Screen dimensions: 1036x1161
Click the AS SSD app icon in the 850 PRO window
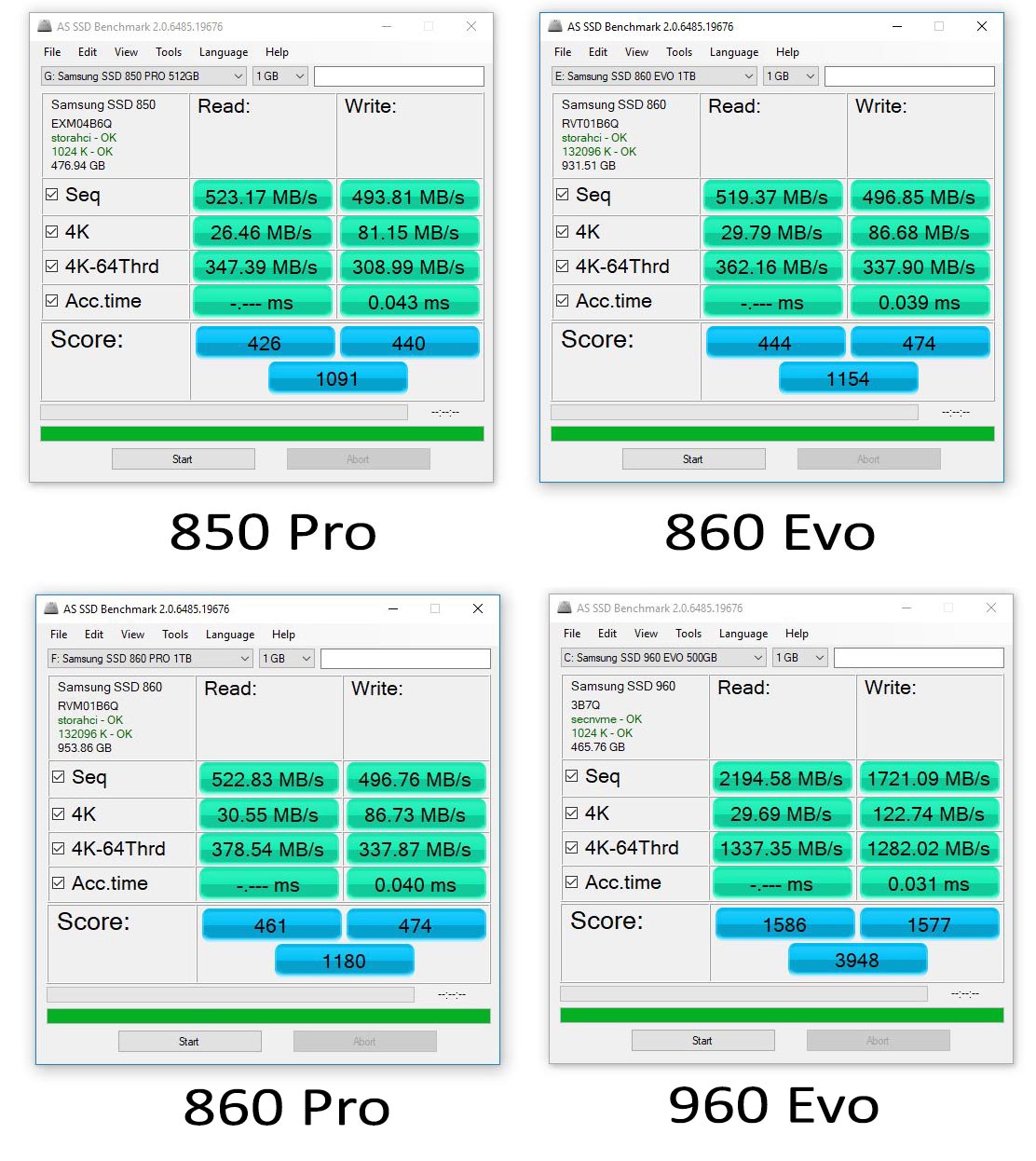coord(45,26)
